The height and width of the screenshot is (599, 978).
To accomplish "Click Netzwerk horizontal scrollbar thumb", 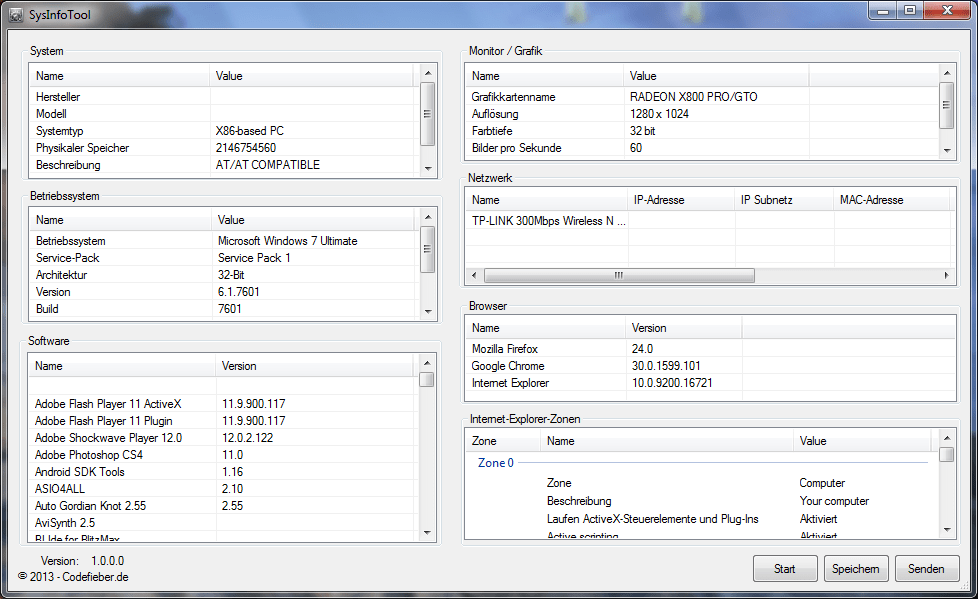I will pyautogui.click(x=619, y=275).
